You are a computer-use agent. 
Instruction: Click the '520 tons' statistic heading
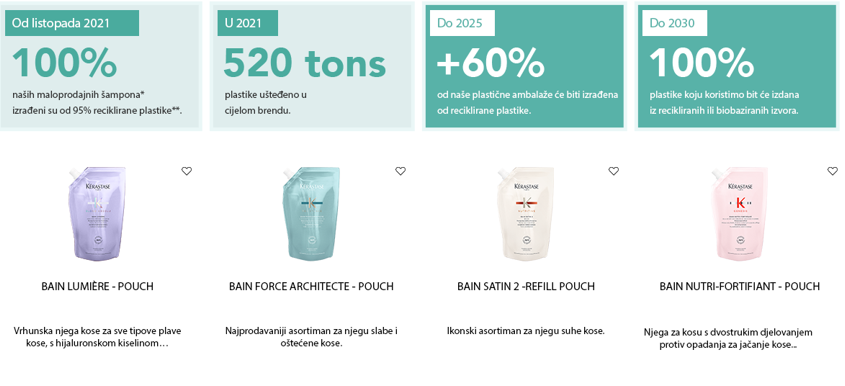[305, 64]
